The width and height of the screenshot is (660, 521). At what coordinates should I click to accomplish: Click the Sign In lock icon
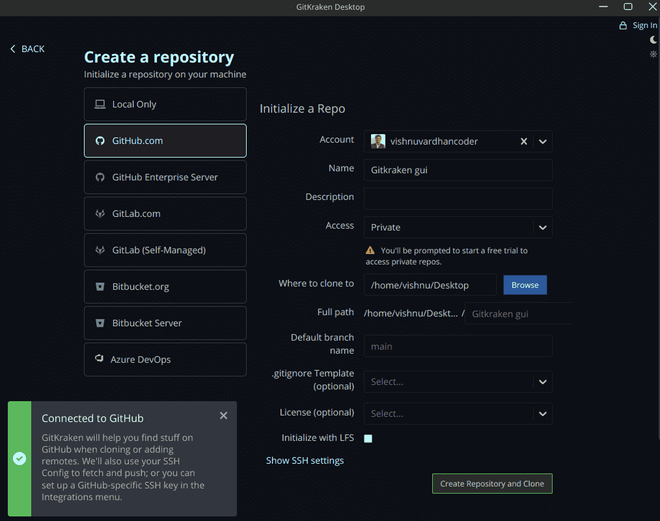pos(624,26)
